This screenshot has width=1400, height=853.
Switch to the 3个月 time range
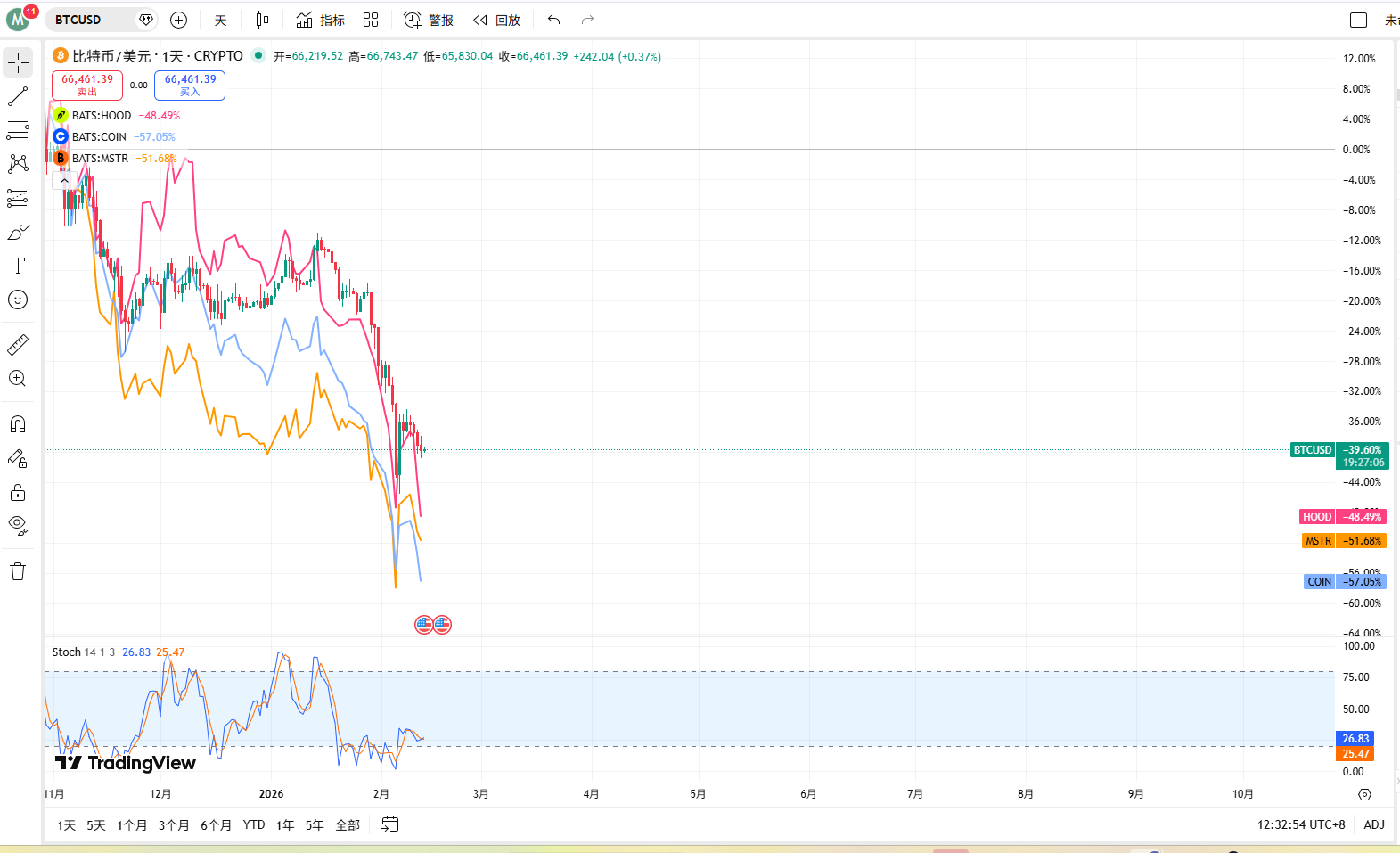point(174,825)
